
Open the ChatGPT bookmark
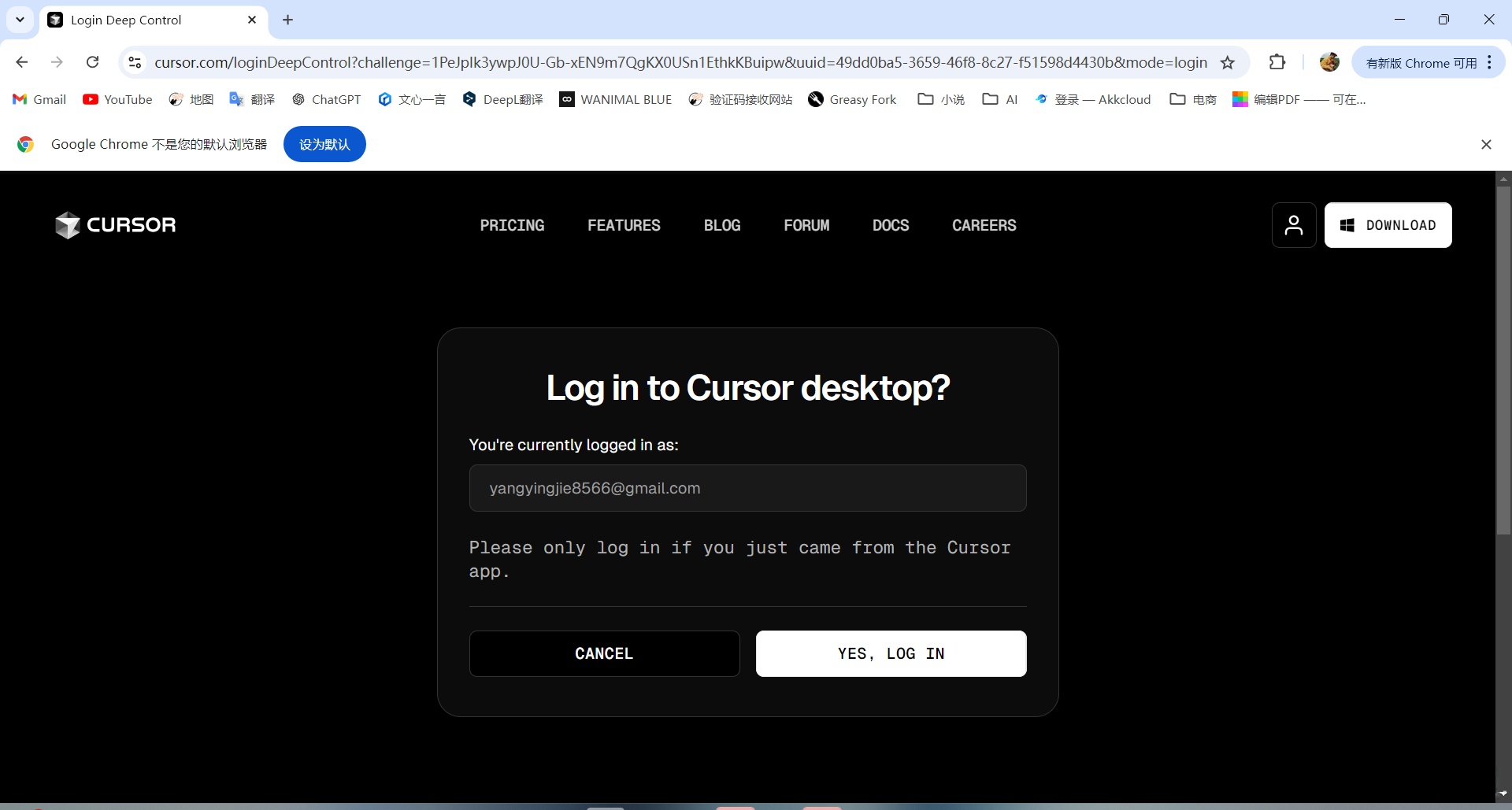326,99
